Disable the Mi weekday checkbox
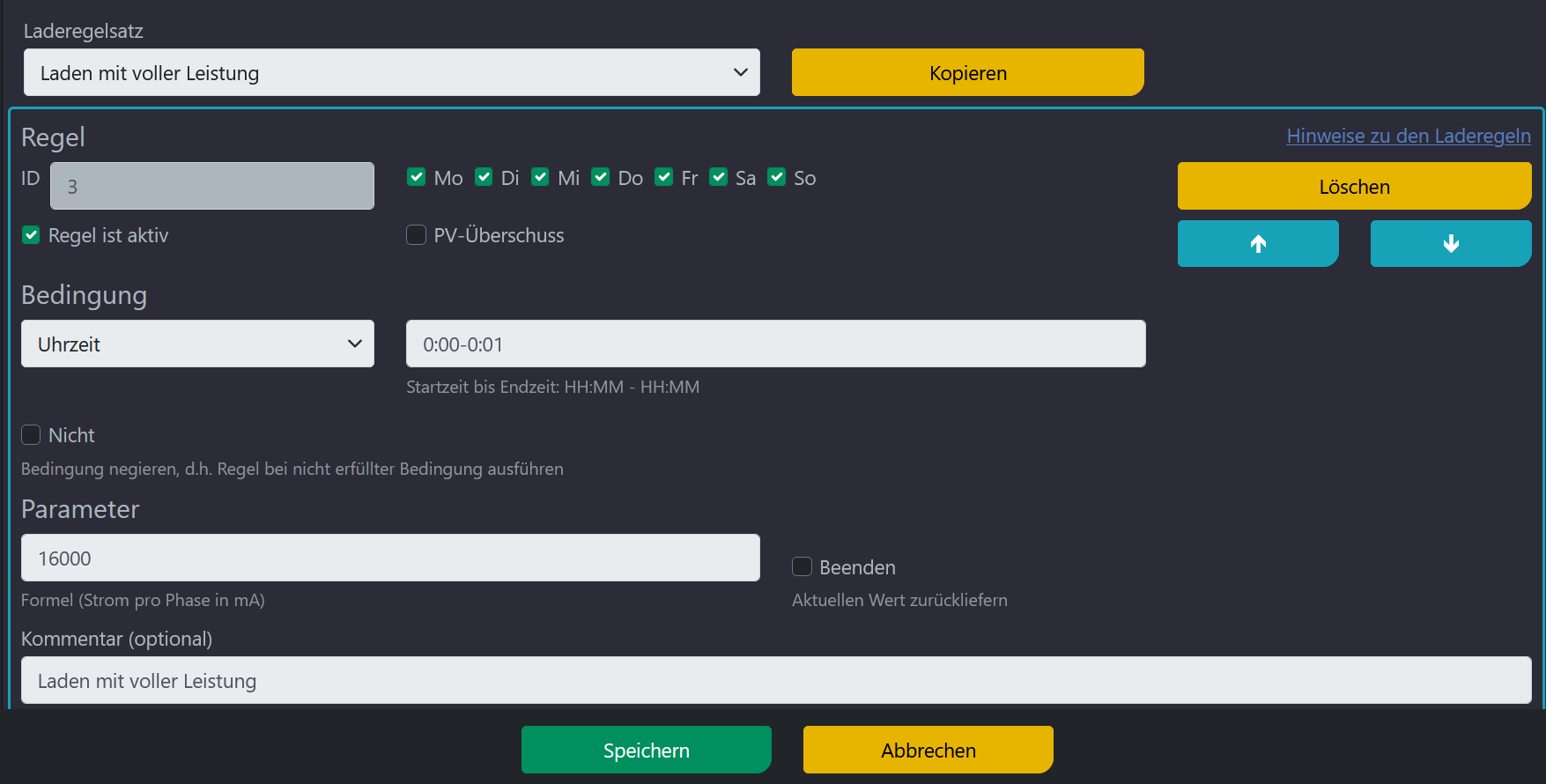1546x784 pixels. [x=540, y=177]
